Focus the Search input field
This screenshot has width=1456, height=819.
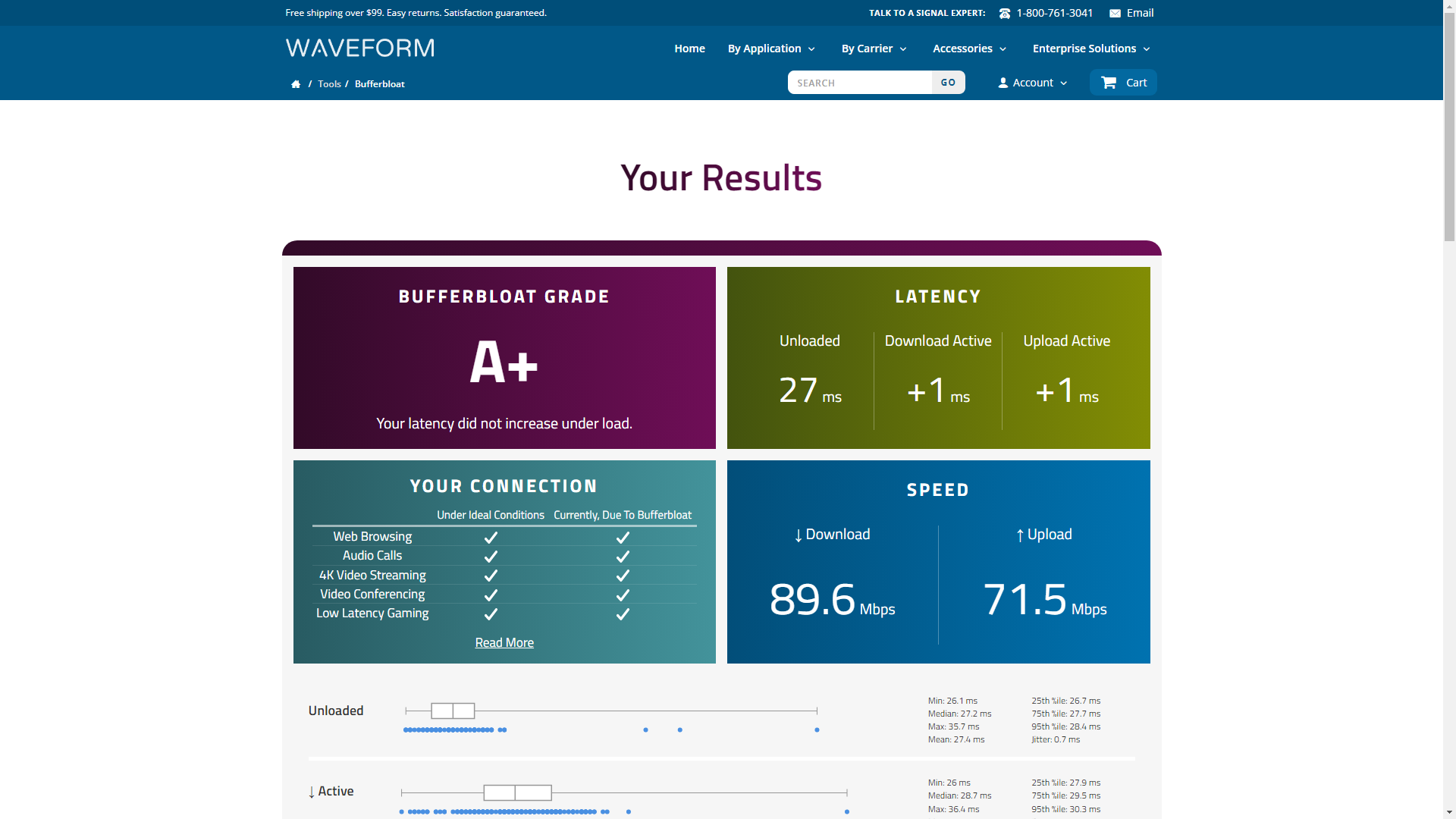[x=859, y=83]
